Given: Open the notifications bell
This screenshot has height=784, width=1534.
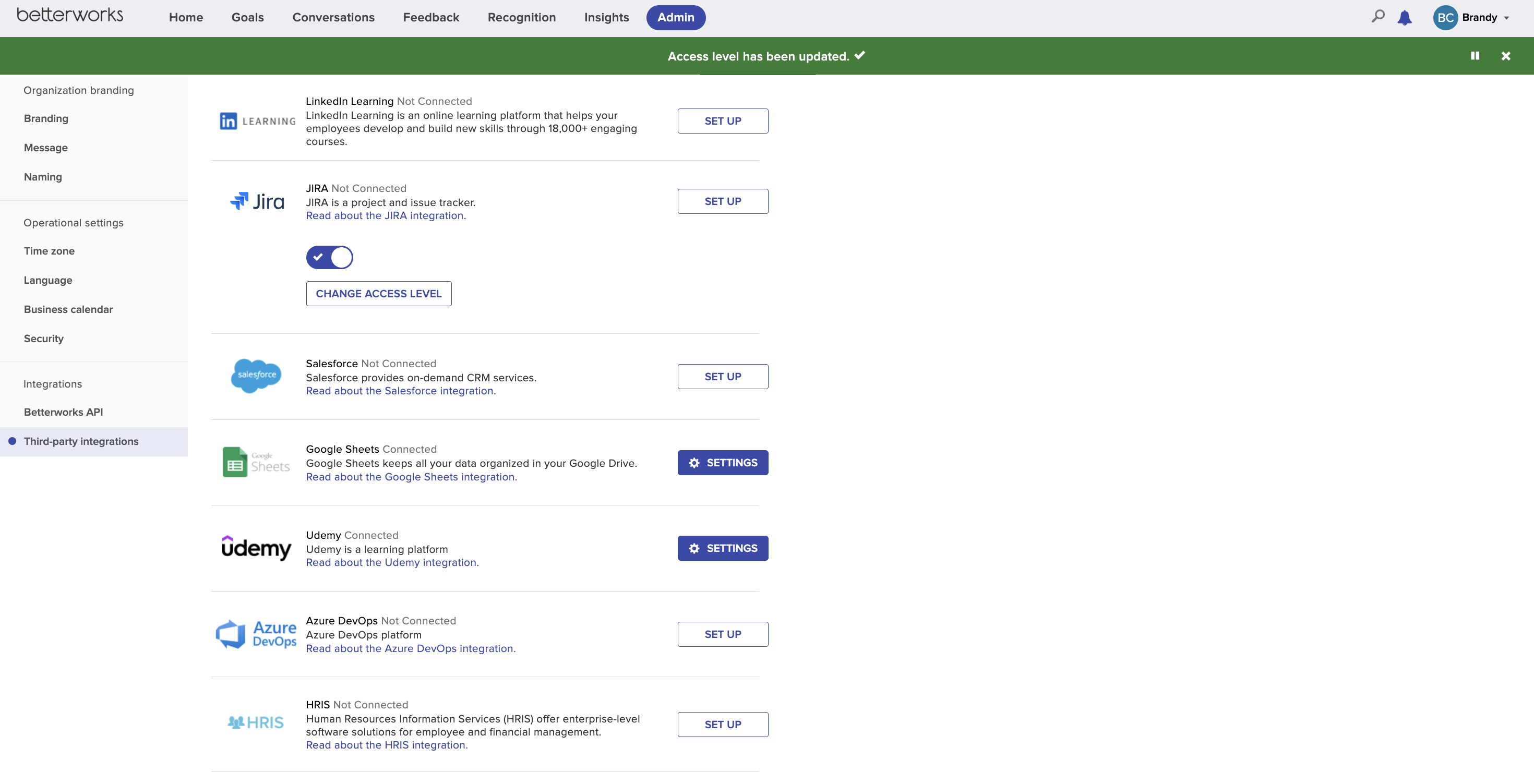Looking at the screenshot, I should pos(1405,17).
